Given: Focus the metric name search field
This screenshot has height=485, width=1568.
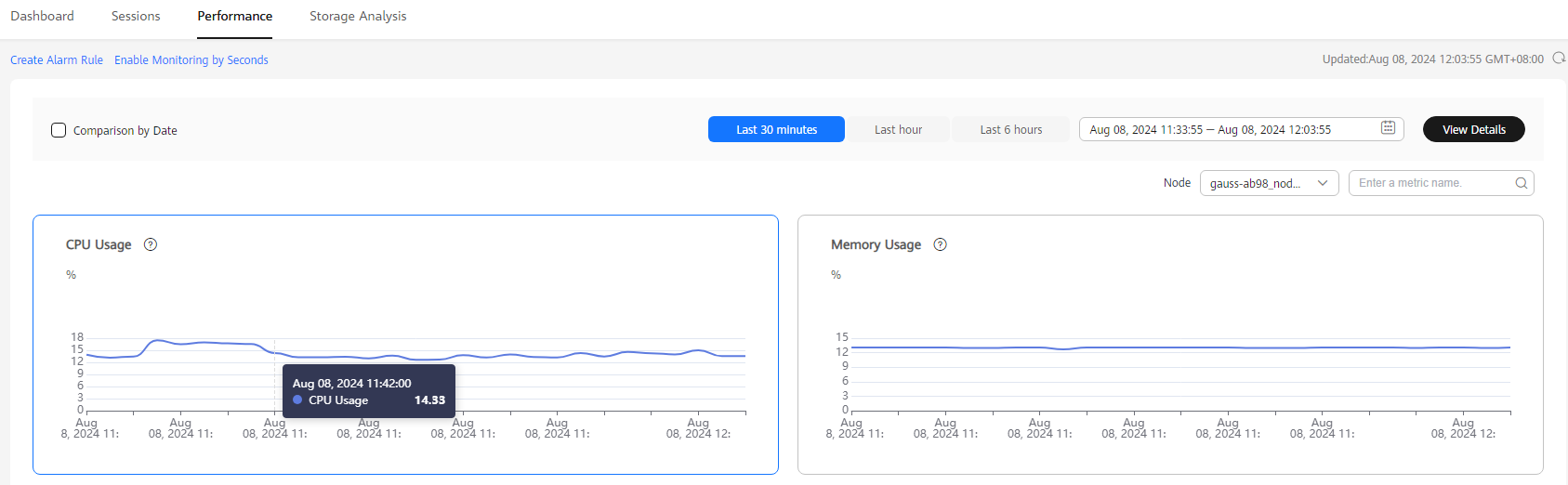Looking at the screenshot, I should tap(1441, 183).
